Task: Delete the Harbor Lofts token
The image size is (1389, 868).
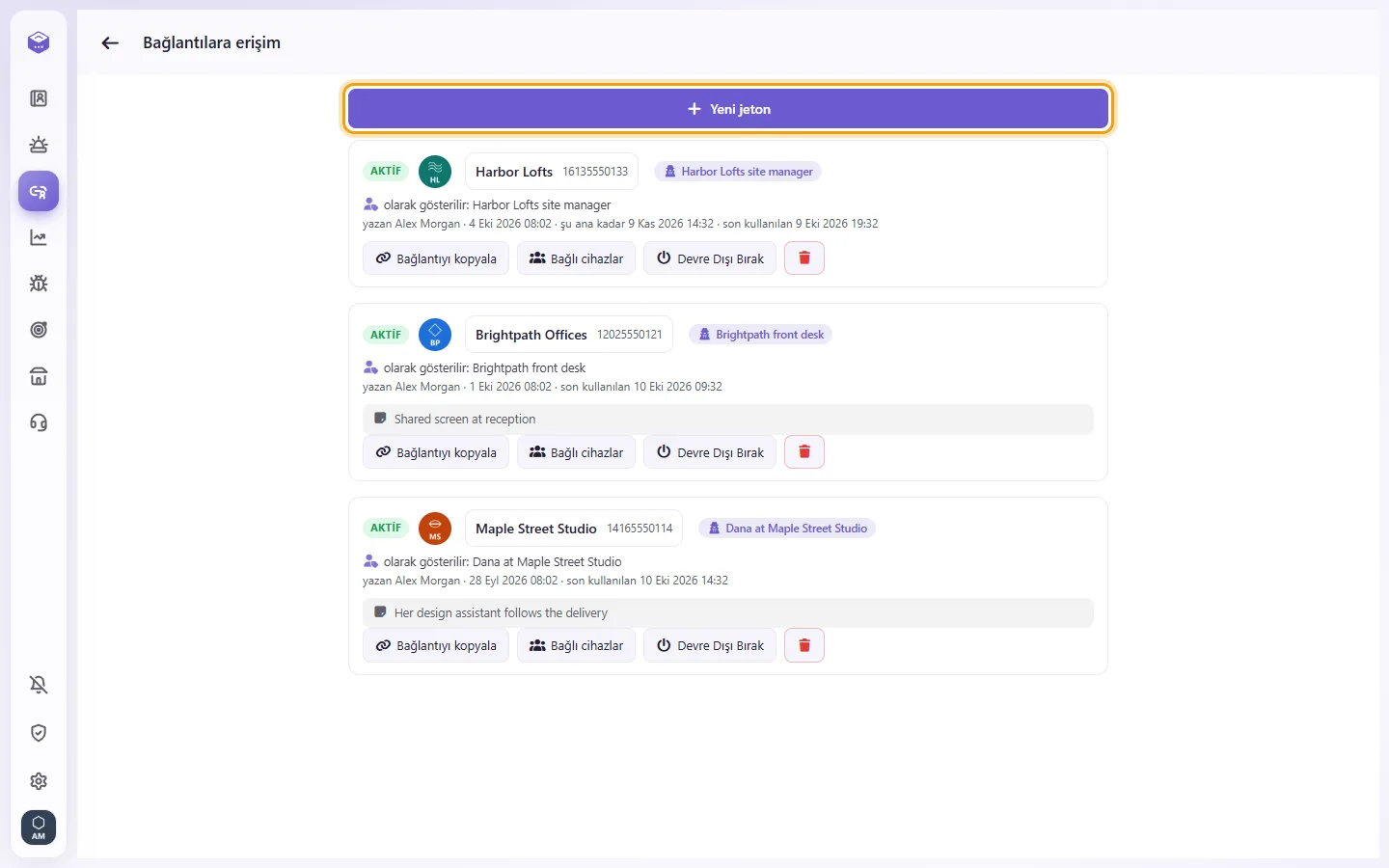Action: pos(804,258)
